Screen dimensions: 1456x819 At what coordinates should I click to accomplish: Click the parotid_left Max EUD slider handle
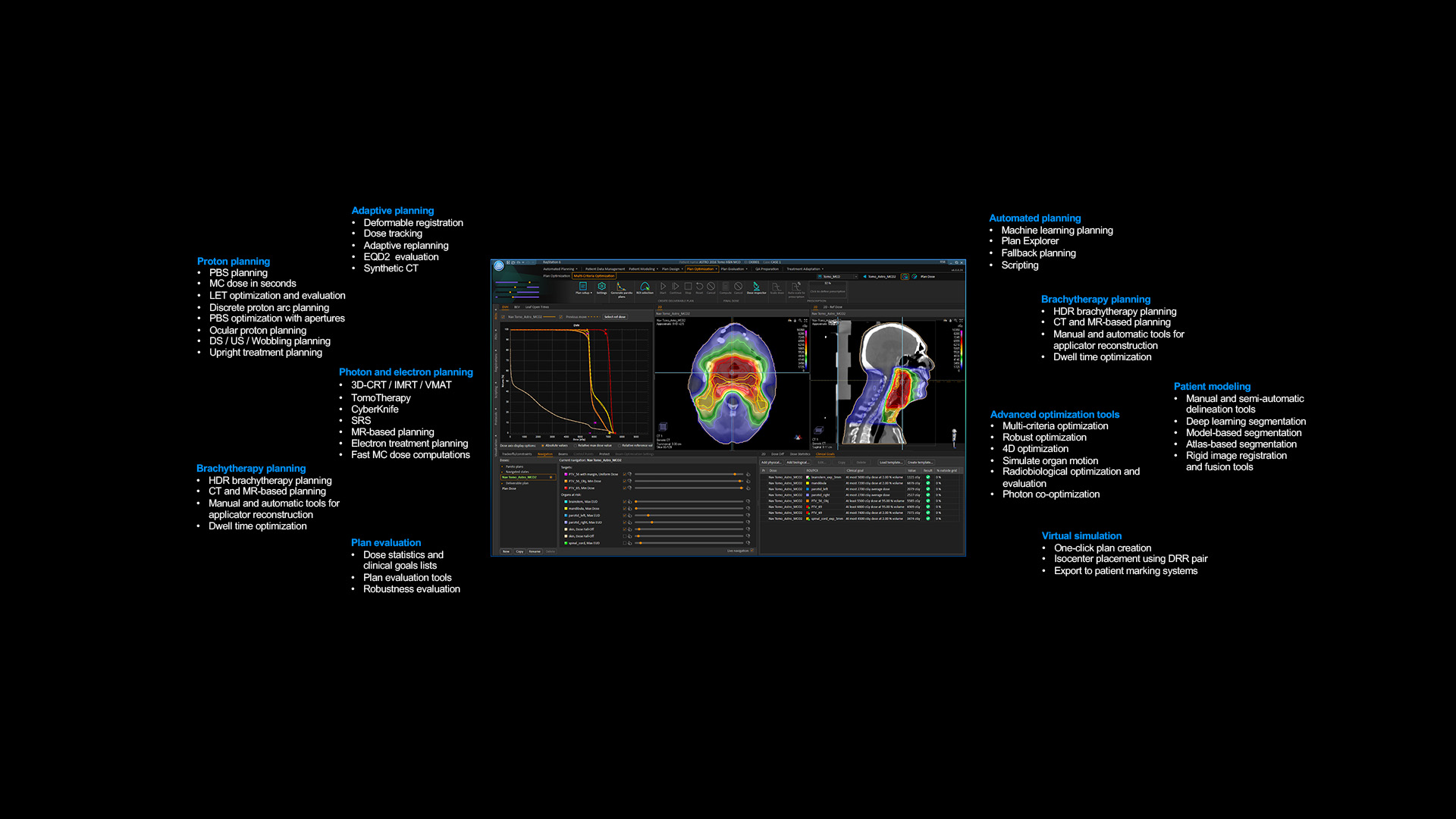[648, 516]
